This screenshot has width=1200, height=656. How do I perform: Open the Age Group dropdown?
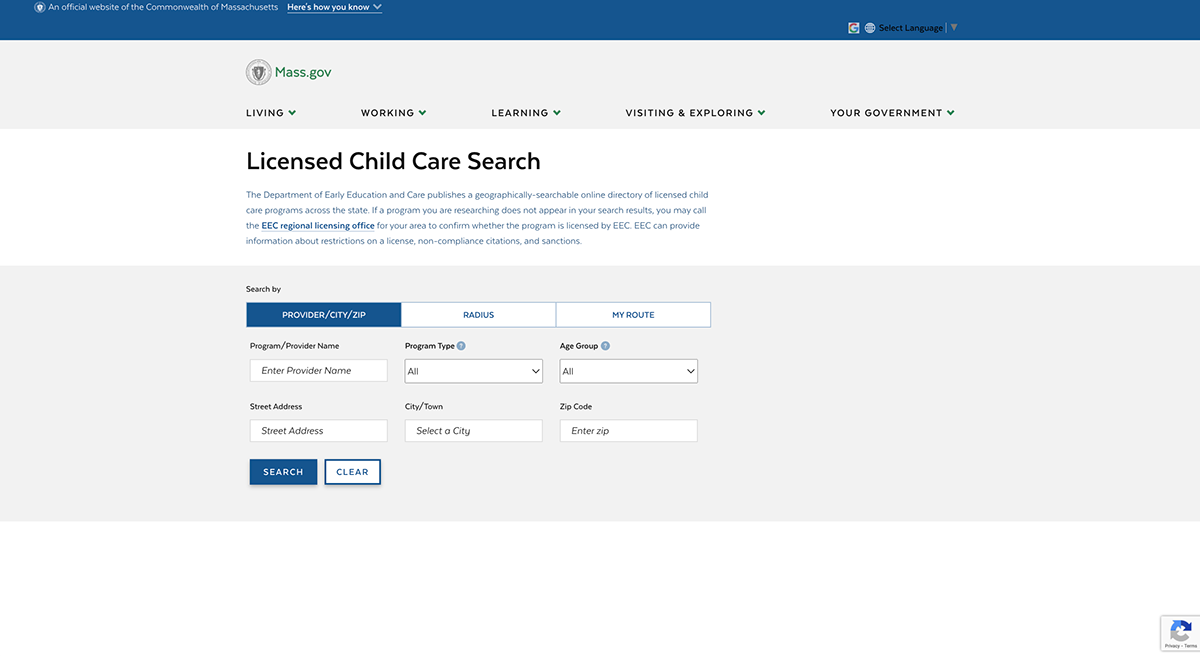[629, 371]
